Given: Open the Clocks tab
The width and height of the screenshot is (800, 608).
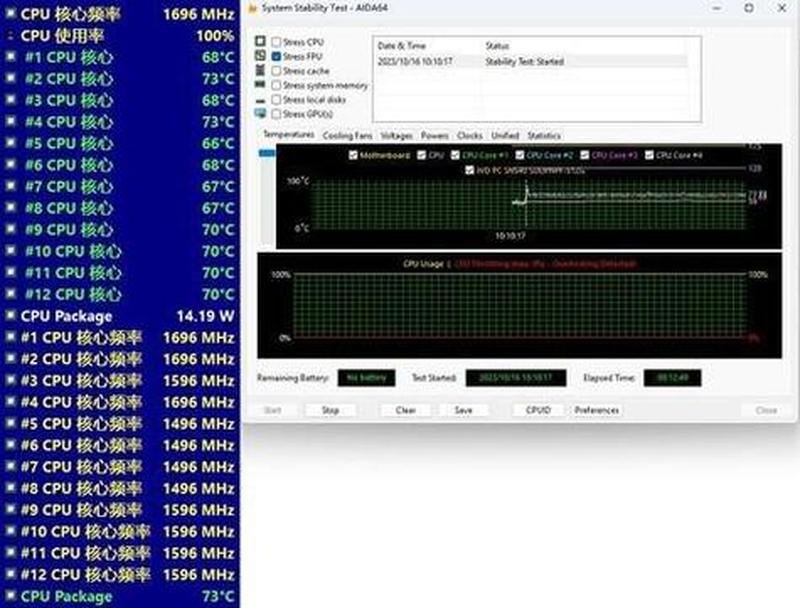Looking at the screenshot, I should pos(469,135).
